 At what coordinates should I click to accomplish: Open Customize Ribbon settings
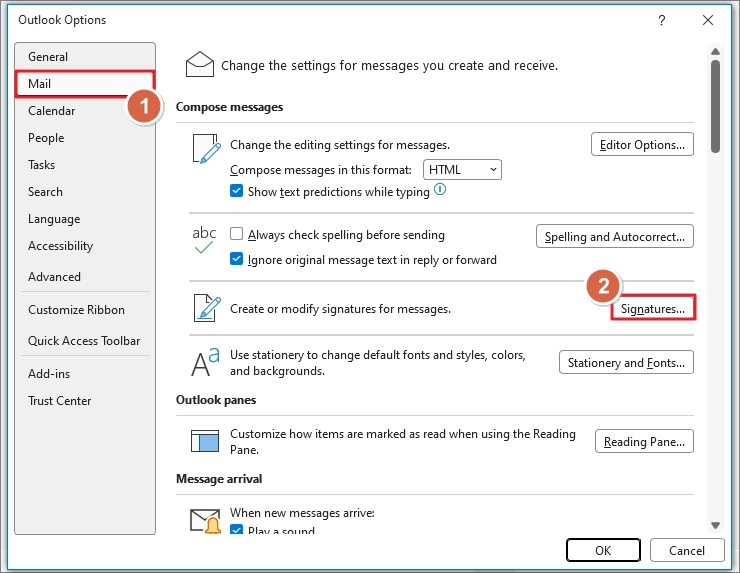[85, 310]
